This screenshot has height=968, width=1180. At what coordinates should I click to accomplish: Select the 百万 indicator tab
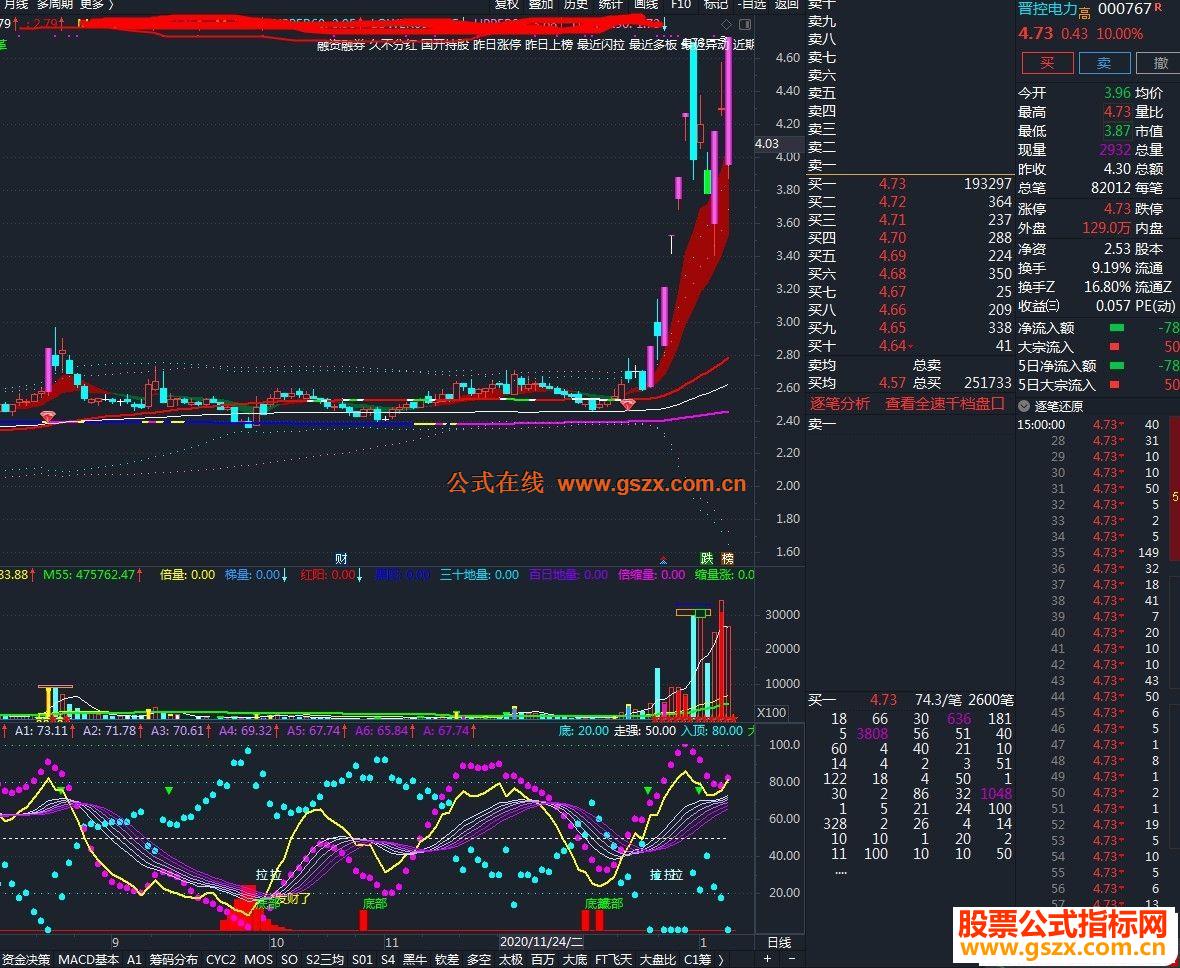543,960
